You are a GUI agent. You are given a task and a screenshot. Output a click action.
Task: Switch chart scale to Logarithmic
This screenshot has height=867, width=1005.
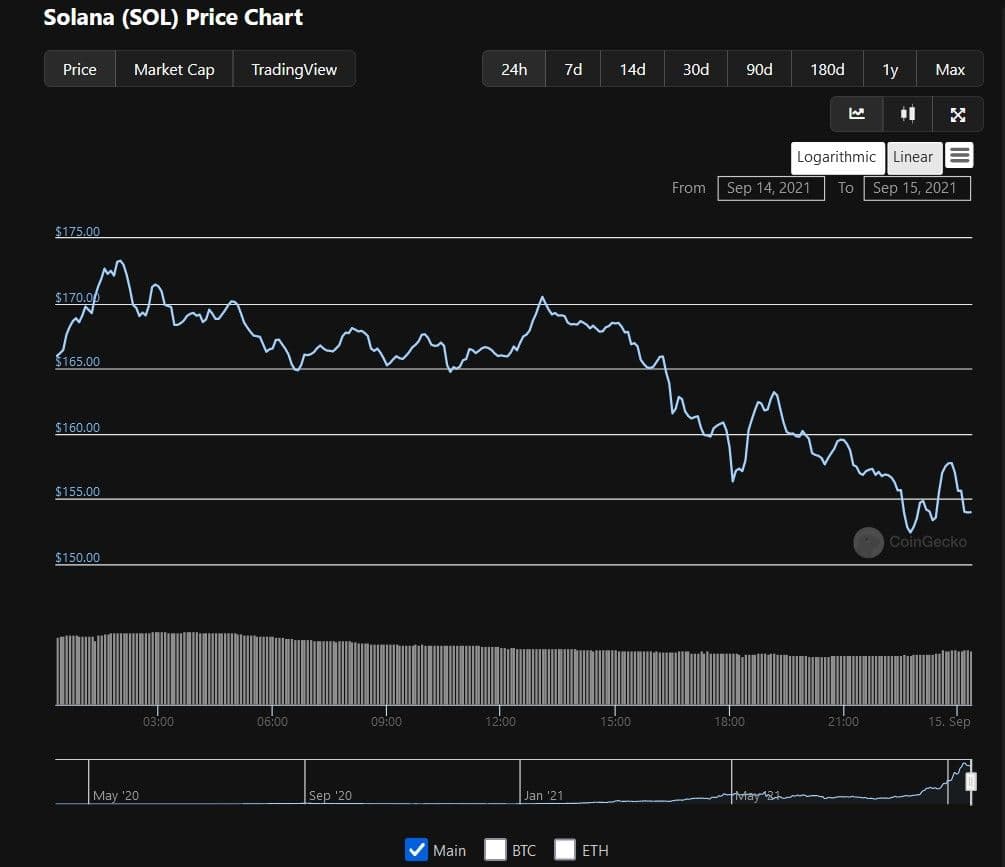(x=836, y=157)
